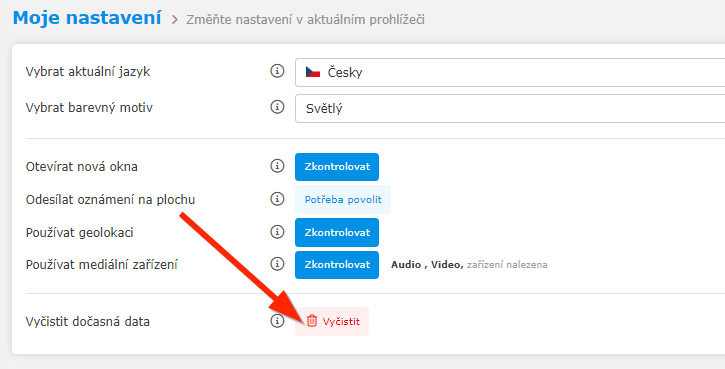Click the red trash can icon
The height and width of the screenshot is (369, 725).
click(312, 320)
